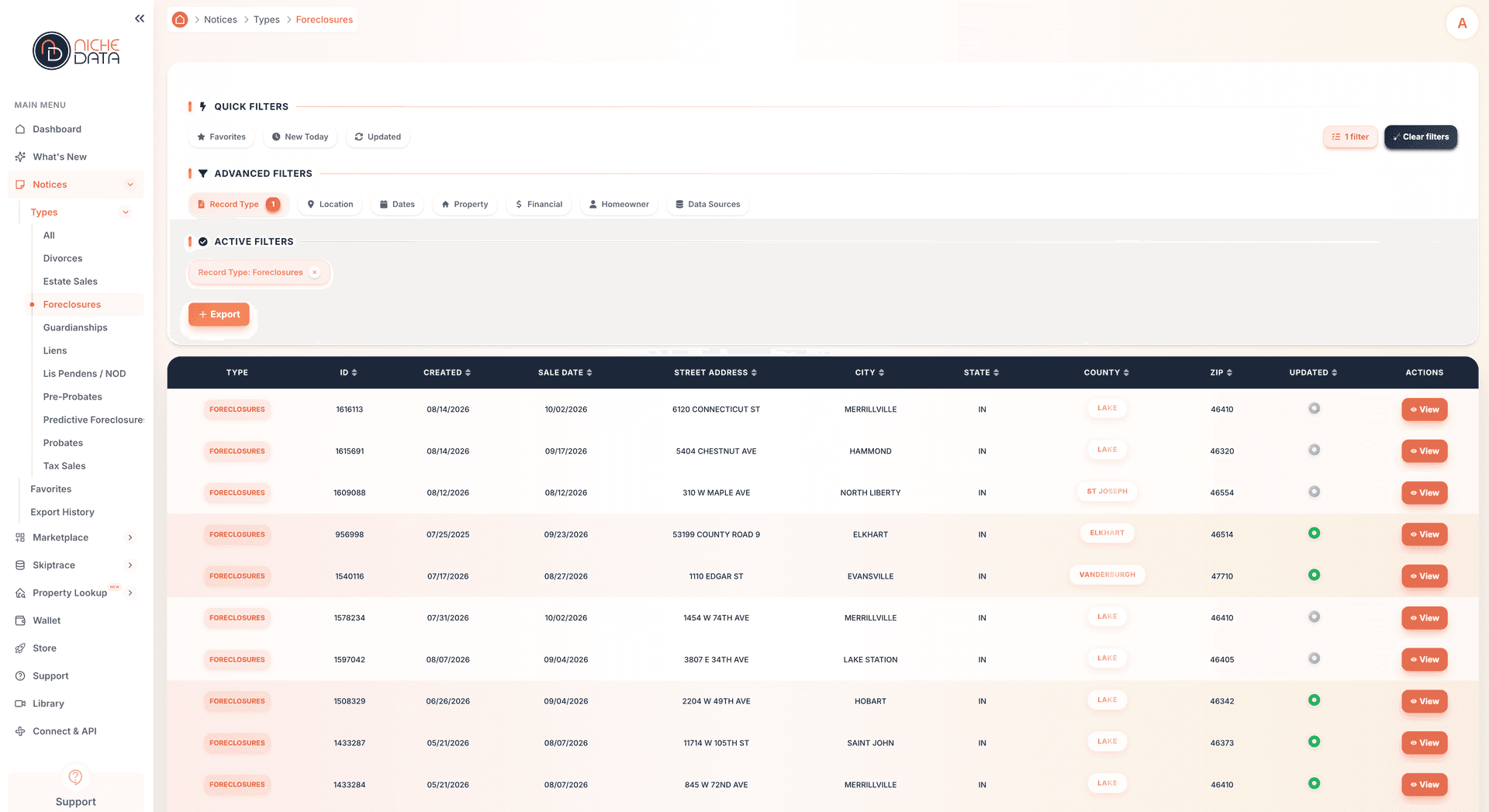Viewport: 1489px width, 812px height.
Task: Select Lis Pendens / NOD type
Action: click(85, 374)
